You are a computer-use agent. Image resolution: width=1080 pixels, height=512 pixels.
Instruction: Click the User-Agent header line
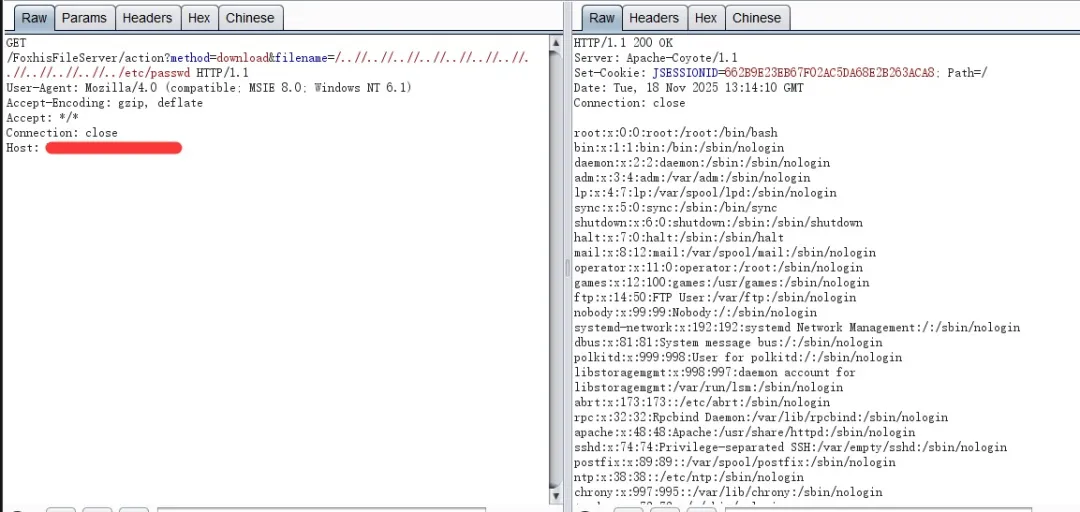(208, 88)
